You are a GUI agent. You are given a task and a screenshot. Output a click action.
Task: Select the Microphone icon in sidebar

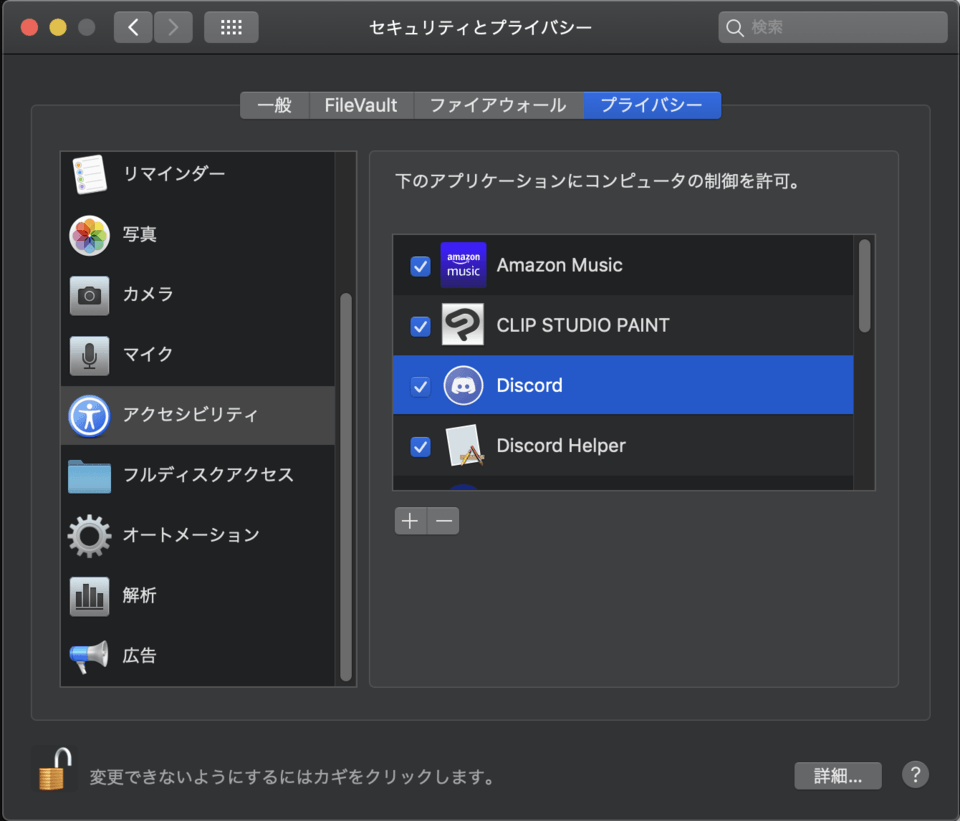[x=89, y=355]
